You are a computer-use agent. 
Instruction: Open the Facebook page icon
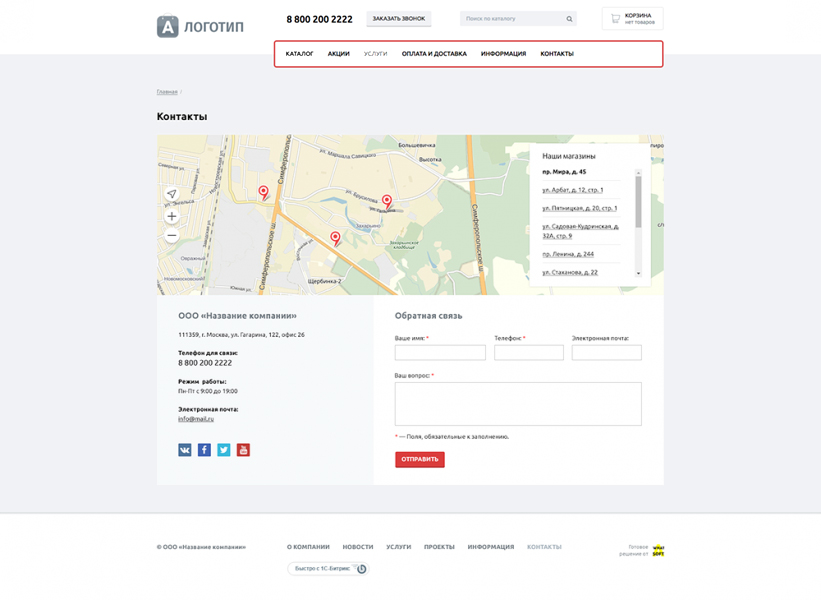204,450
